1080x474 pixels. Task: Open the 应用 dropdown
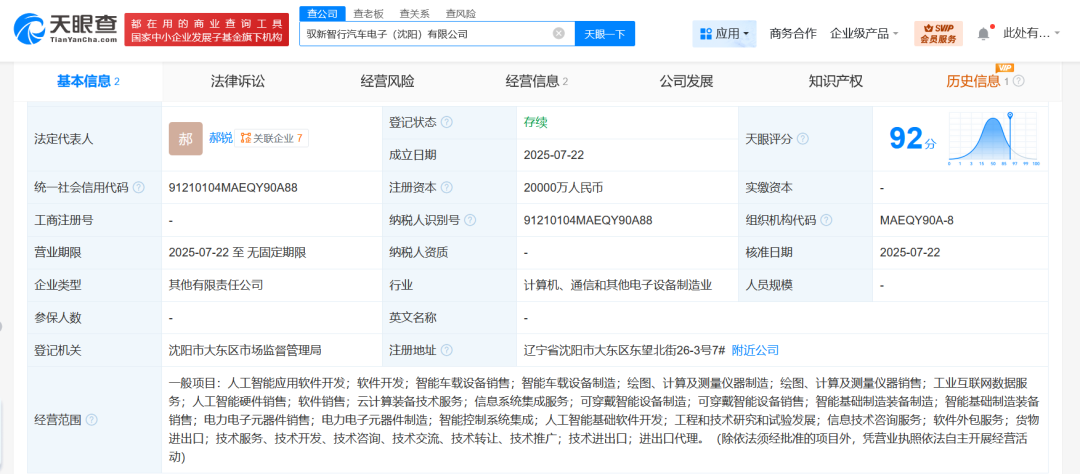point(724,33)
